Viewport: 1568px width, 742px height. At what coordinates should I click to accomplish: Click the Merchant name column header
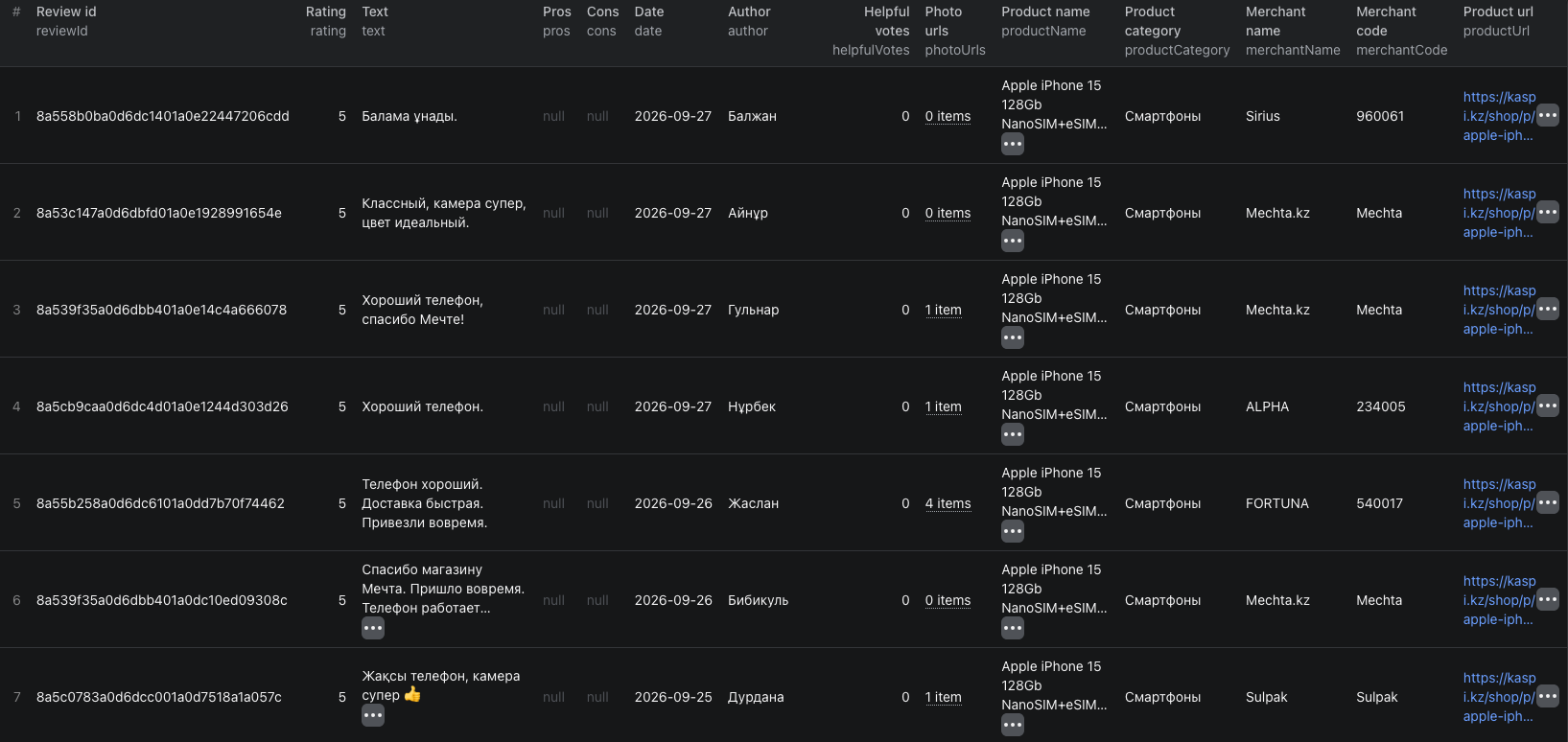[1293, 31]
